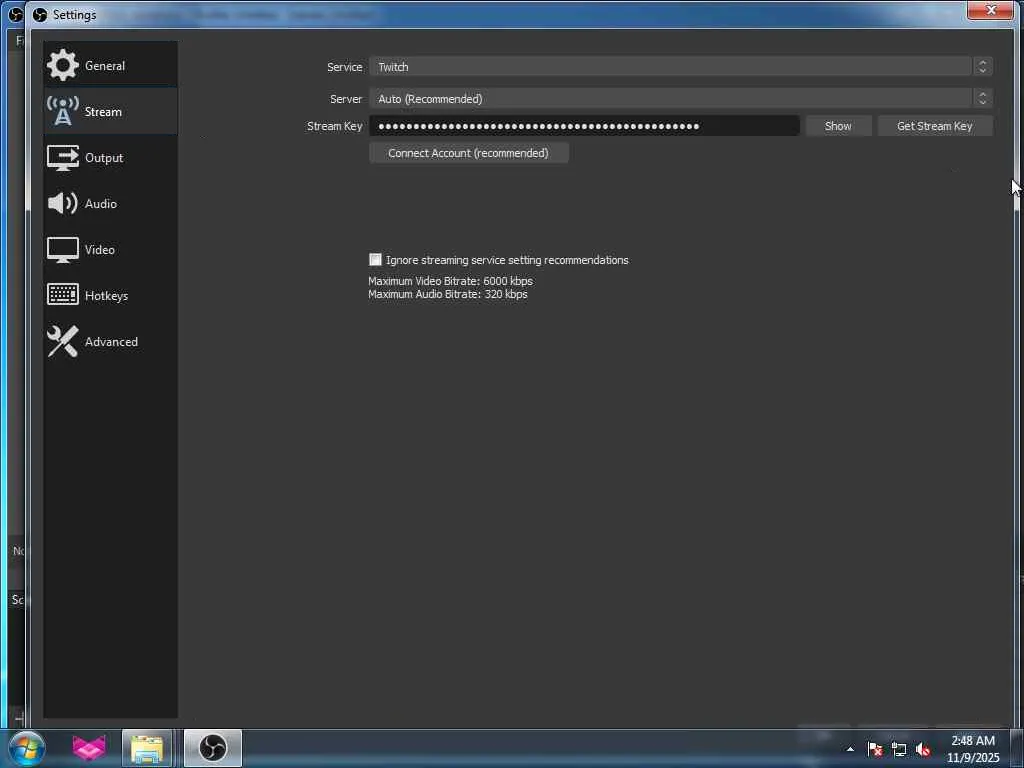Go to the Advanced tab label
This screenshot has height=768, width=1024.
(111, 342)
